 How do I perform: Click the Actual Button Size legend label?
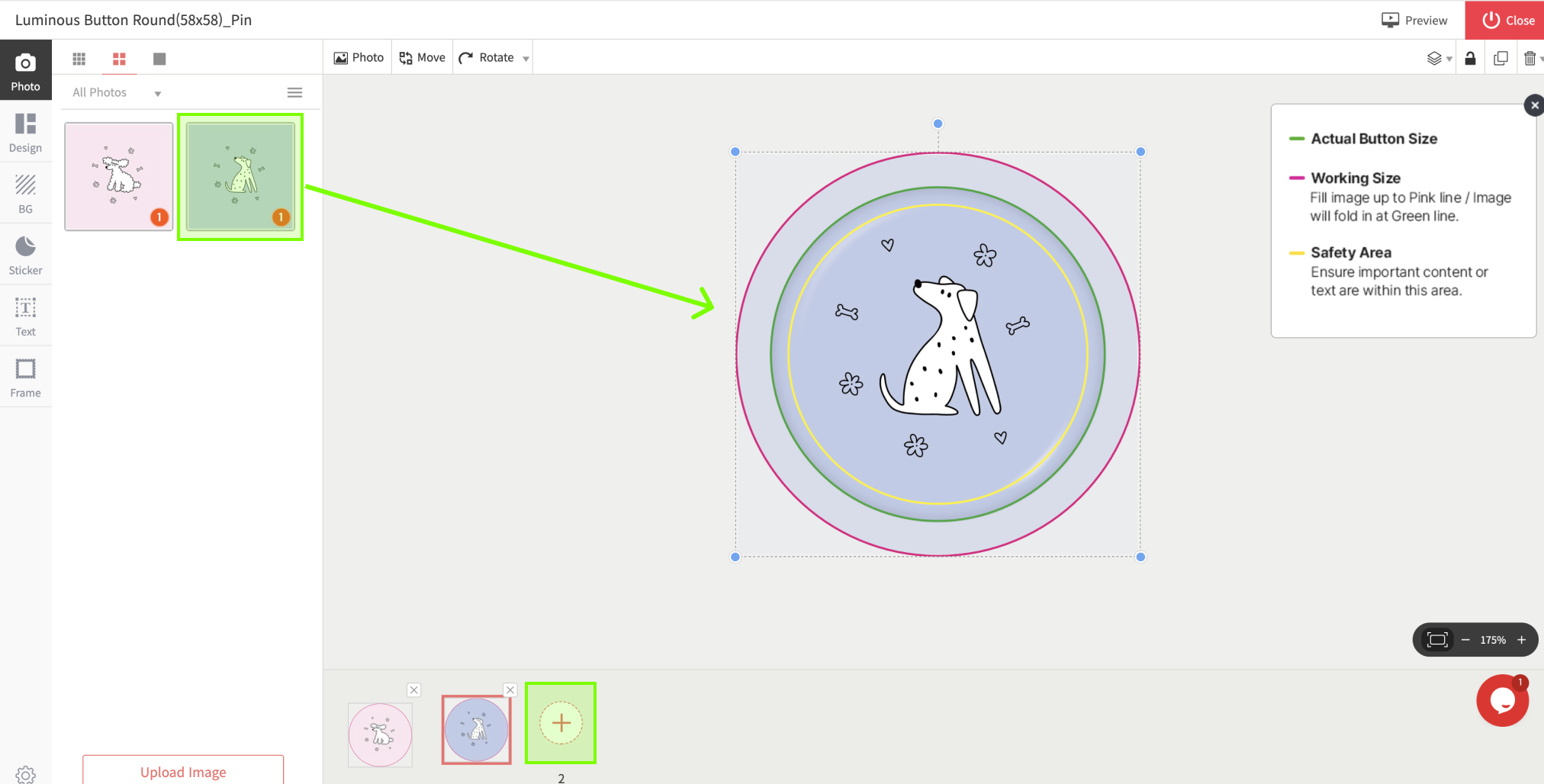tap(1374, 139)
